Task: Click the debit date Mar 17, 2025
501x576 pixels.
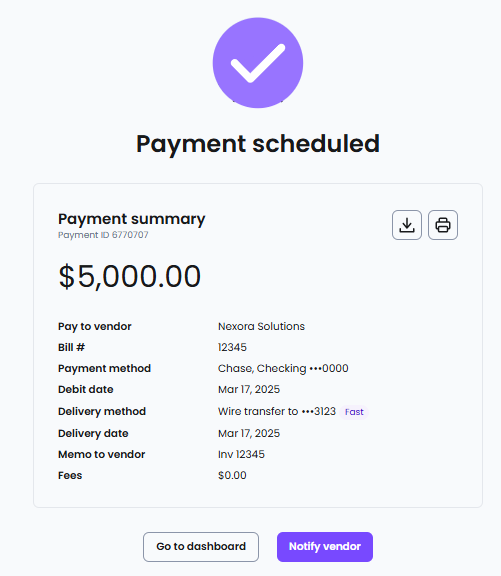Action: [249, 389]
